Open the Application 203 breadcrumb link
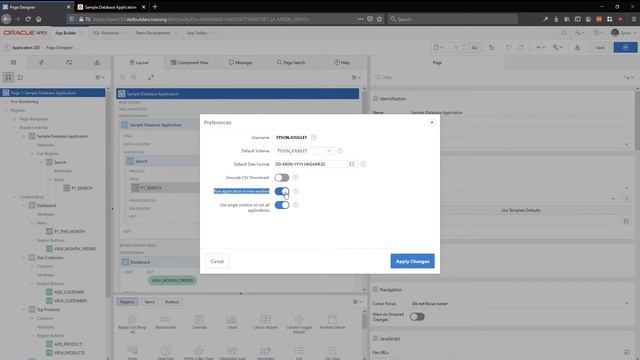Screen dimensions: 640x360 [26, 47]
